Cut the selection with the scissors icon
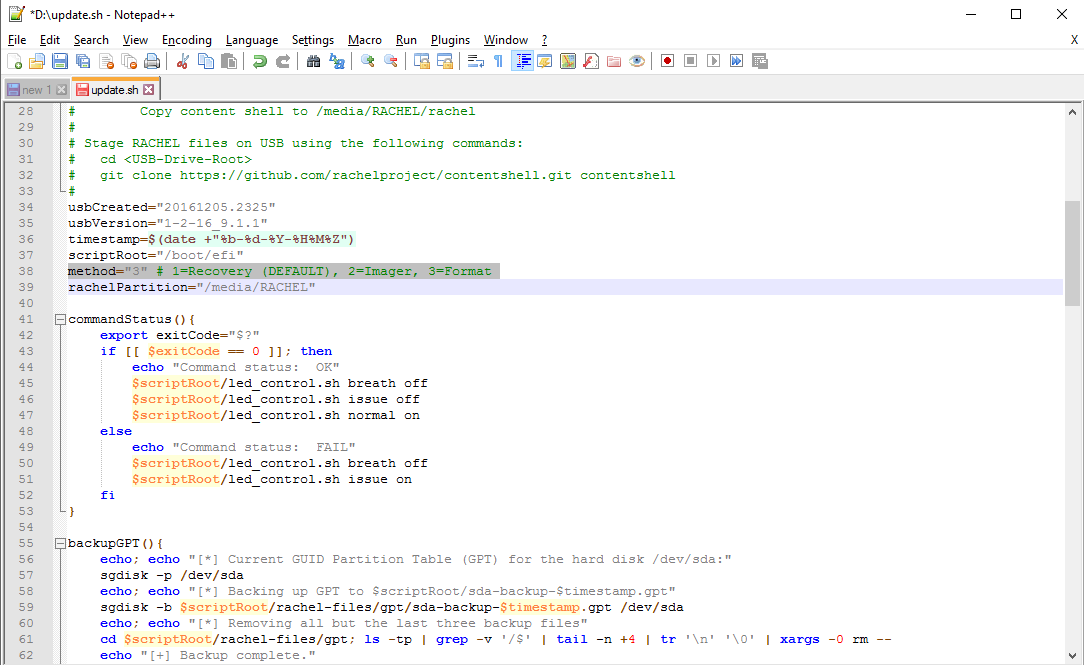The image size is (1084, 665). 183,62
